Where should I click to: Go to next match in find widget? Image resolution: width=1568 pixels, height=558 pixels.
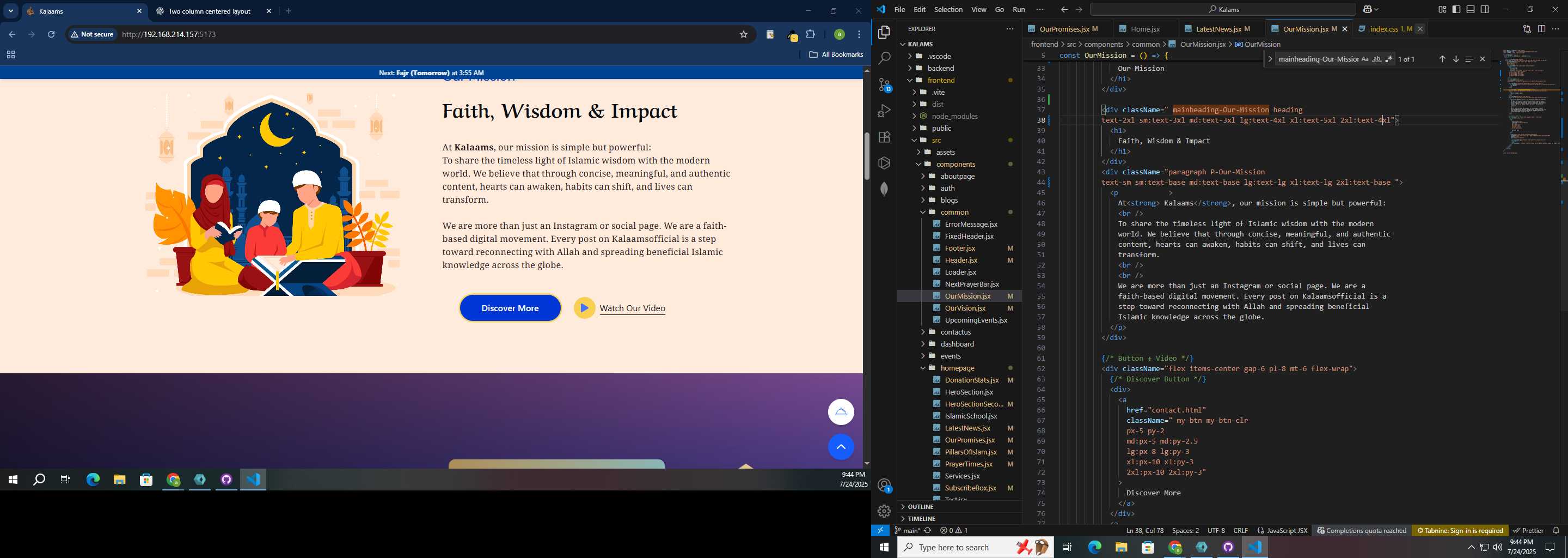pyautogui.click(x=1455, y=59)
